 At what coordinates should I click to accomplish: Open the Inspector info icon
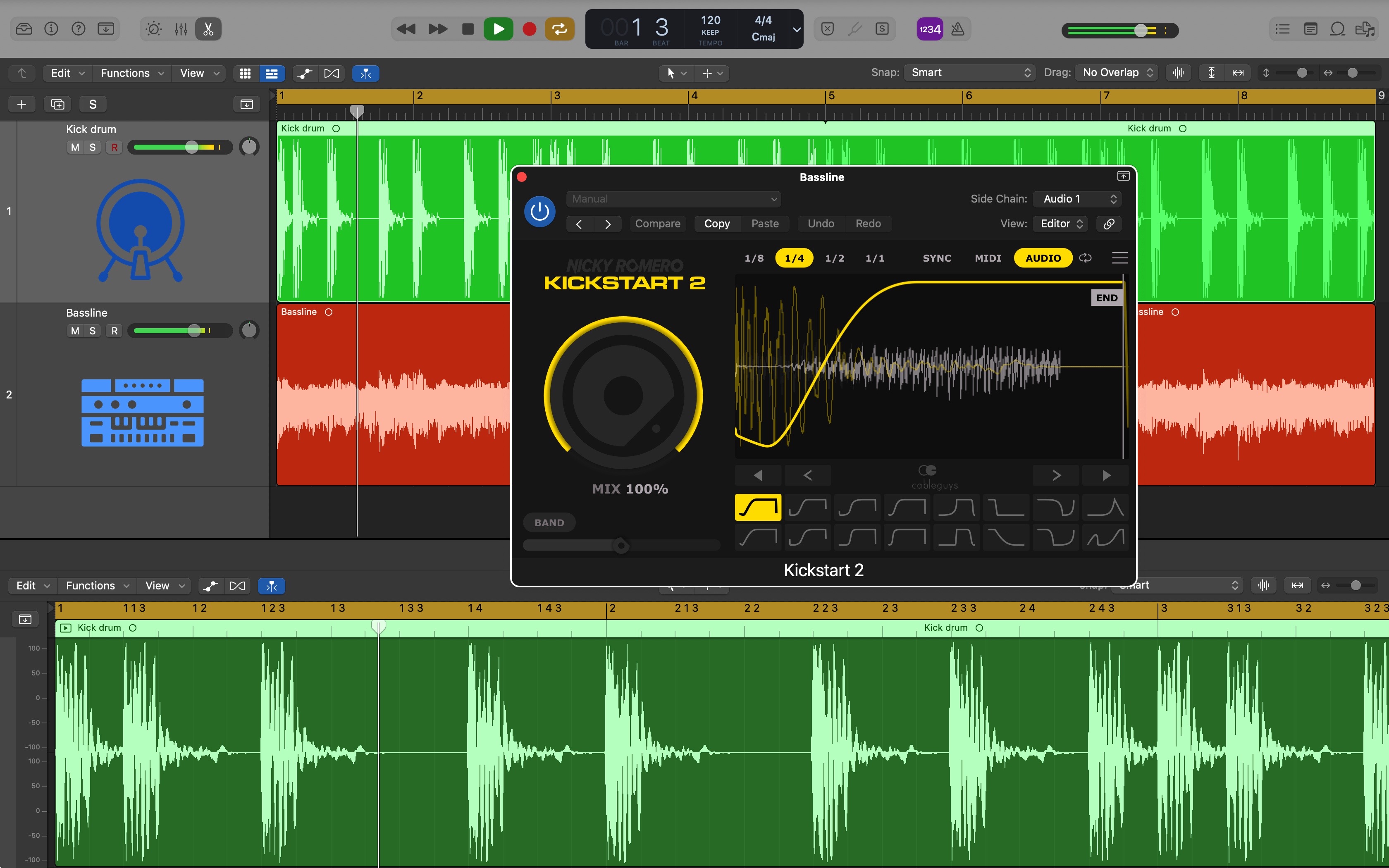click(51, 29)
